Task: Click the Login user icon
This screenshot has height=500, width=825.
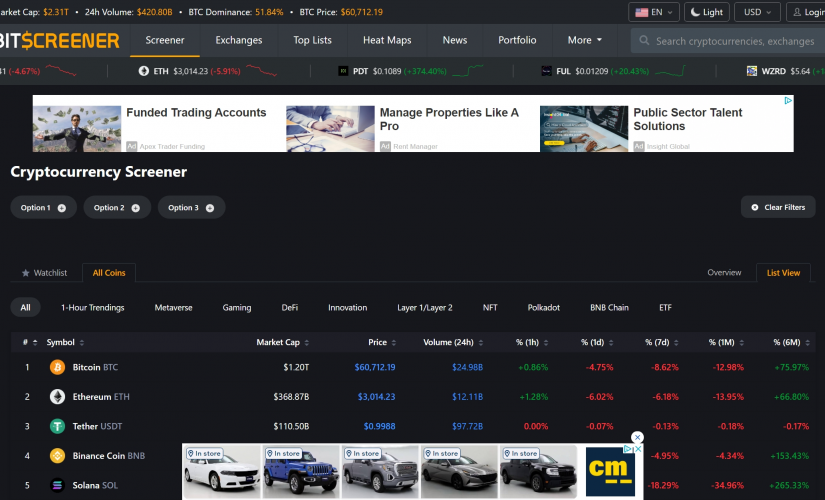Action: click(797, 12)
